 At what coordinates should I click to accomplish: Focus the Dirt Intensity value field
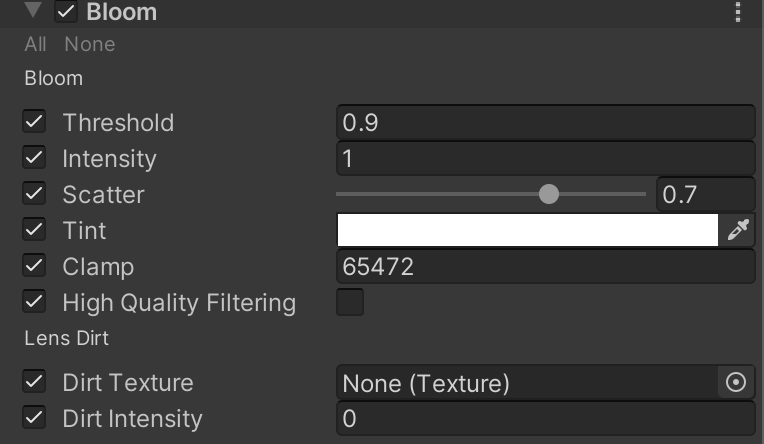coord(546,418)
